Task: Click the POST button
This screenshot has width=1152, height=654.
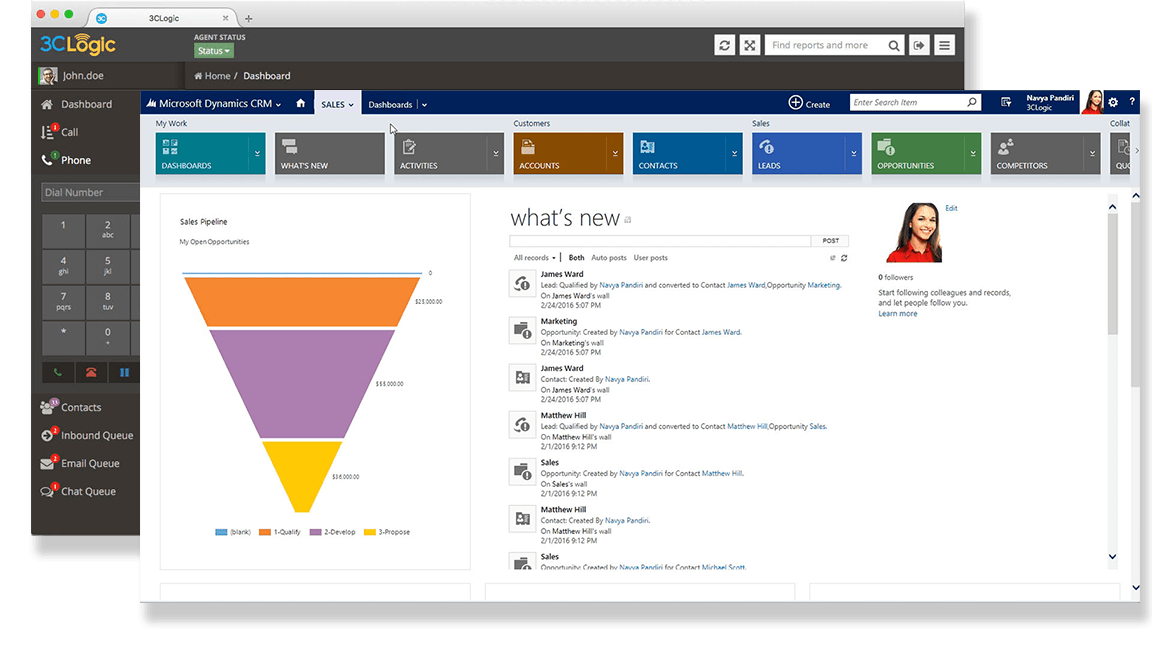Action: [x=830, y=241]
